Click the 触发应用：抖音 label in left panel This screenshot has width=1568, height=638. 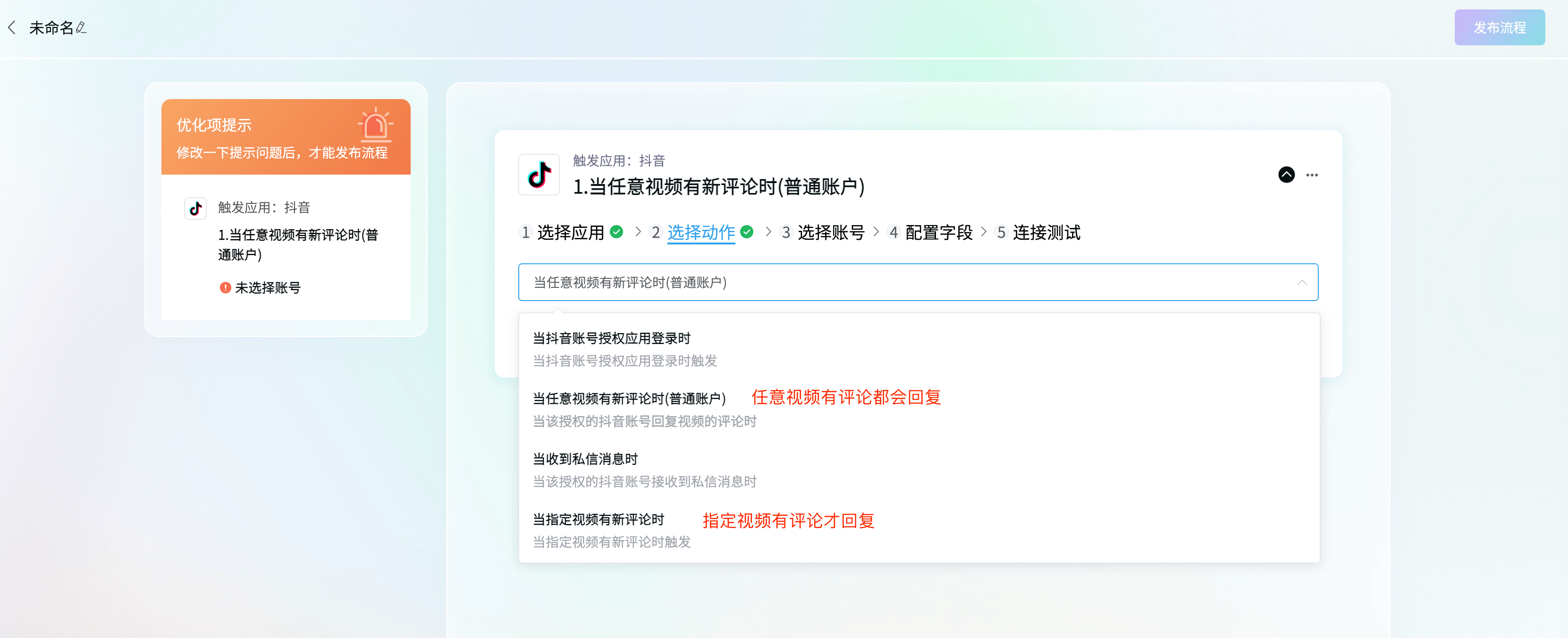pyautogui.click(x=264, y=207)
